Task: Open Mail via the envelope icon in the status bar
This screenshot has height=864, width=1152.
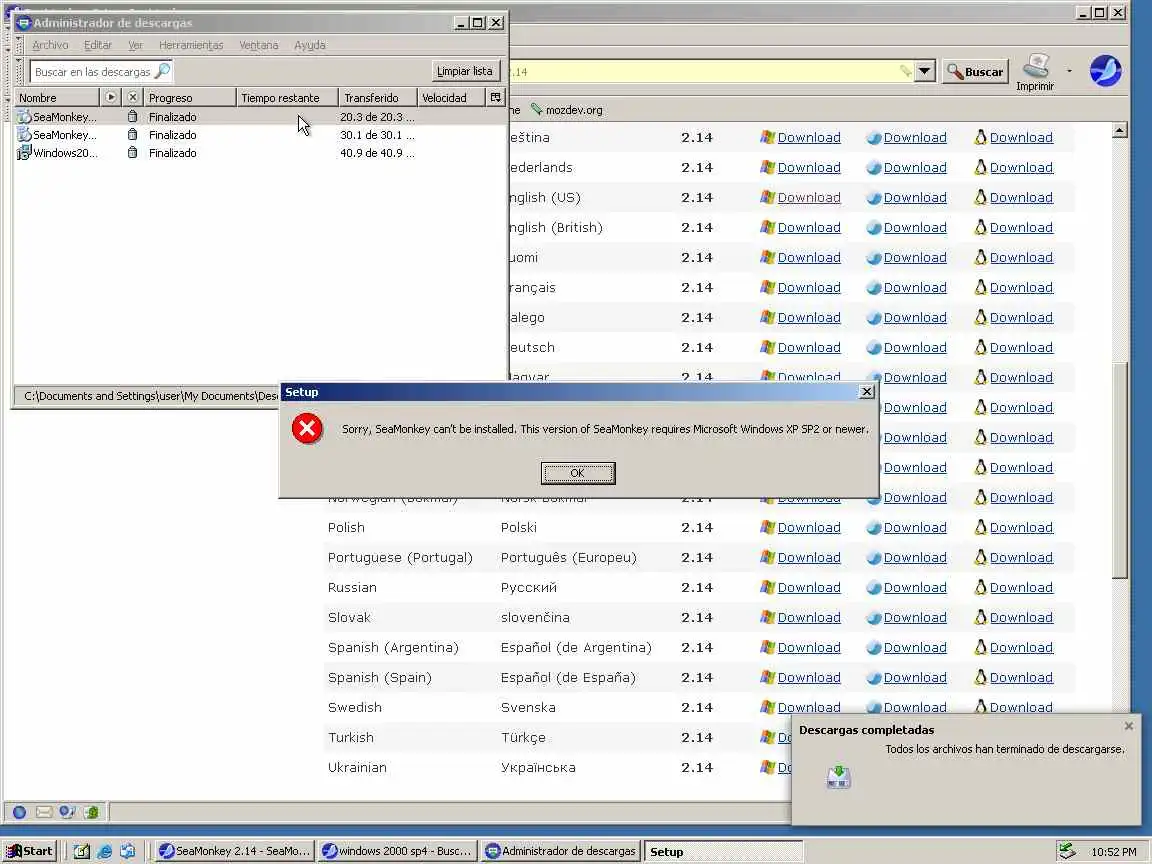Action: (44, 812)
